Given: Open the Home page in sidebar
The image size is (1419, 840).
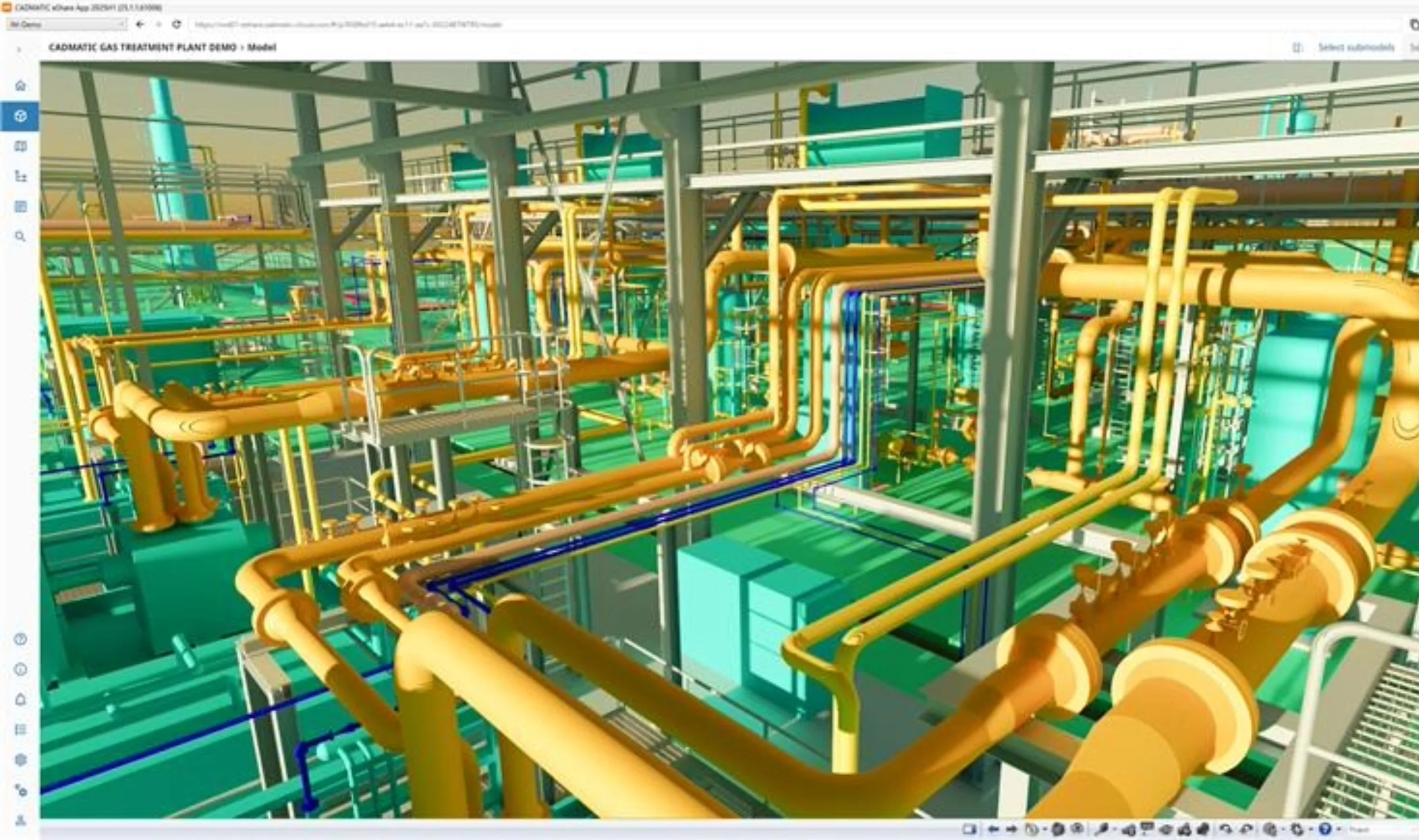Looking at the screenshot, I should (20, 86).
